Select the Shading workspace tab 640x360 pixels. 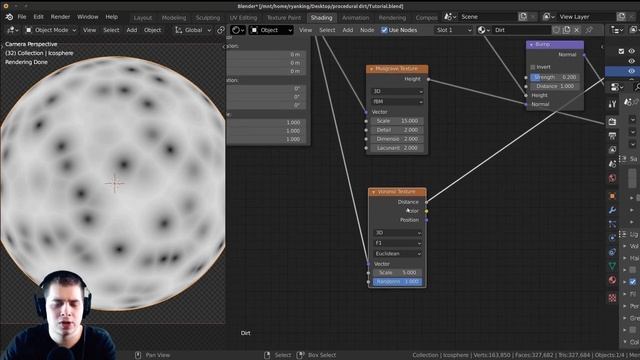pyautogui.click(x=322, y=18)
